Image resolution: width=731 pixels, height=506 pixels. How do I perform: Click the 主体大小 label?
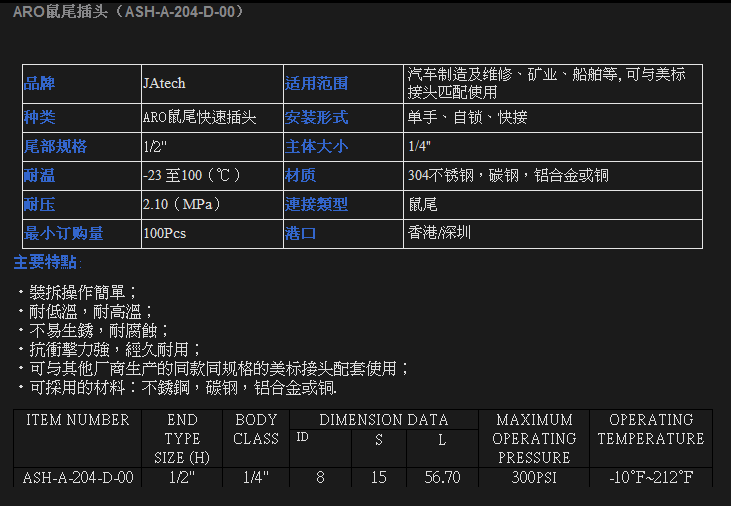pos(317,146)
